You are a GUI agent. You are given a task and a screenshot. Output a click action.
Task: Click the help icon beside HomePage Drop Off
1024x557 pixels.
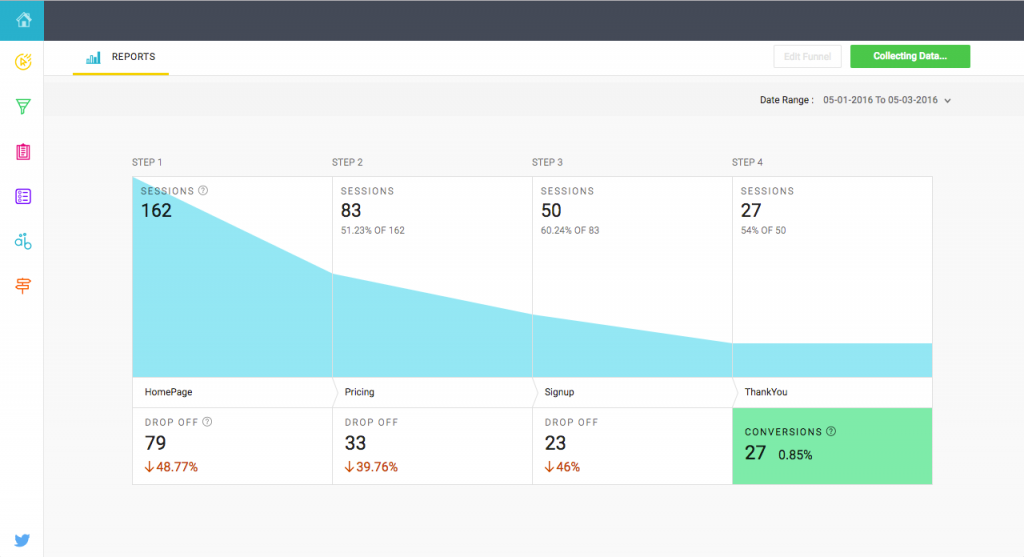207,422
